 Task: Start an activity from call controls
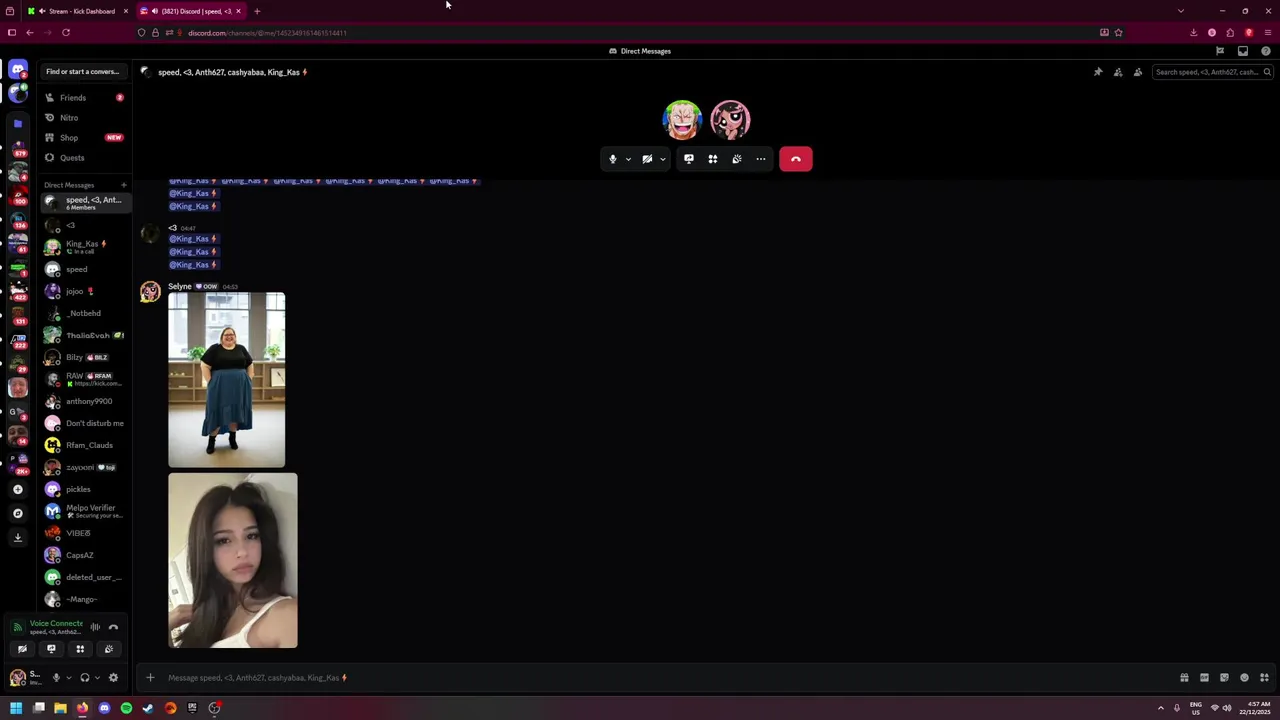713,159
